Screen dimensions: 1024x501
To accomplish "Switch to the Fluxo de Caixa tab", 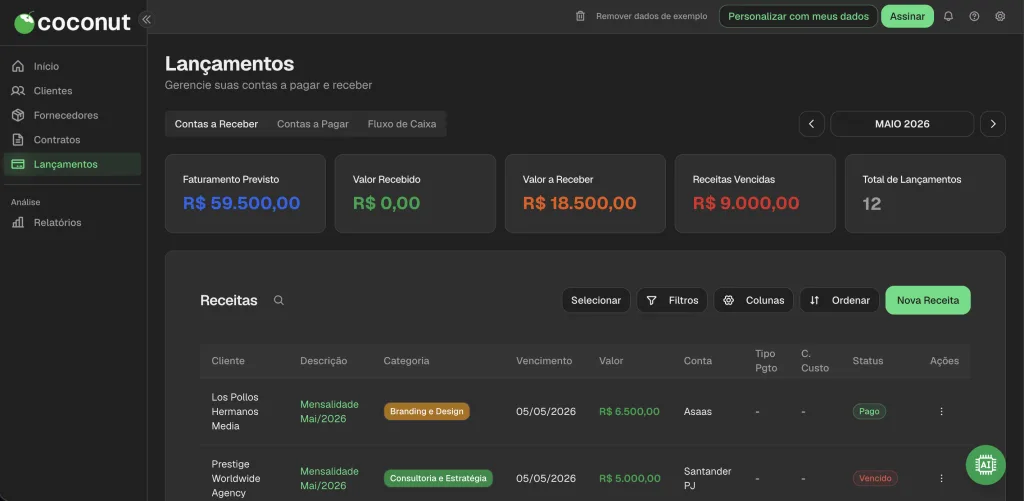I will point(402,124).
